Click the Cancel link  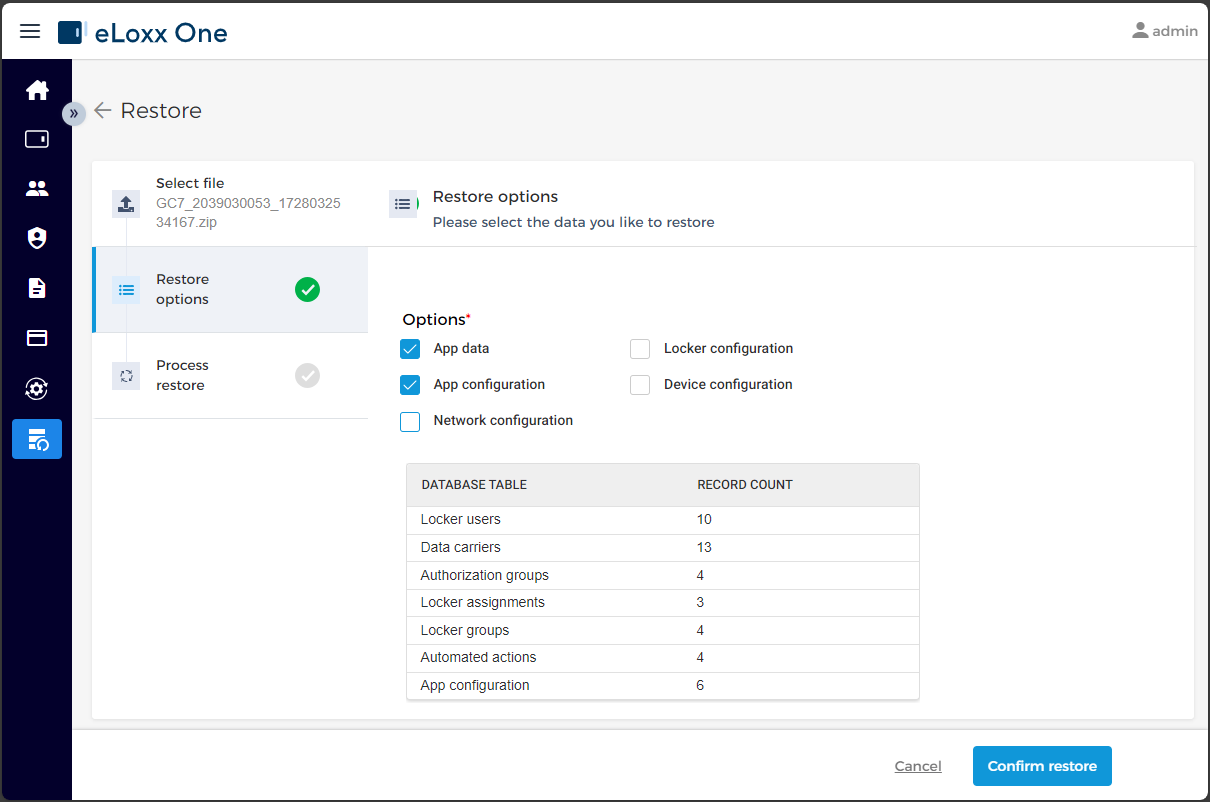point(918,766)
